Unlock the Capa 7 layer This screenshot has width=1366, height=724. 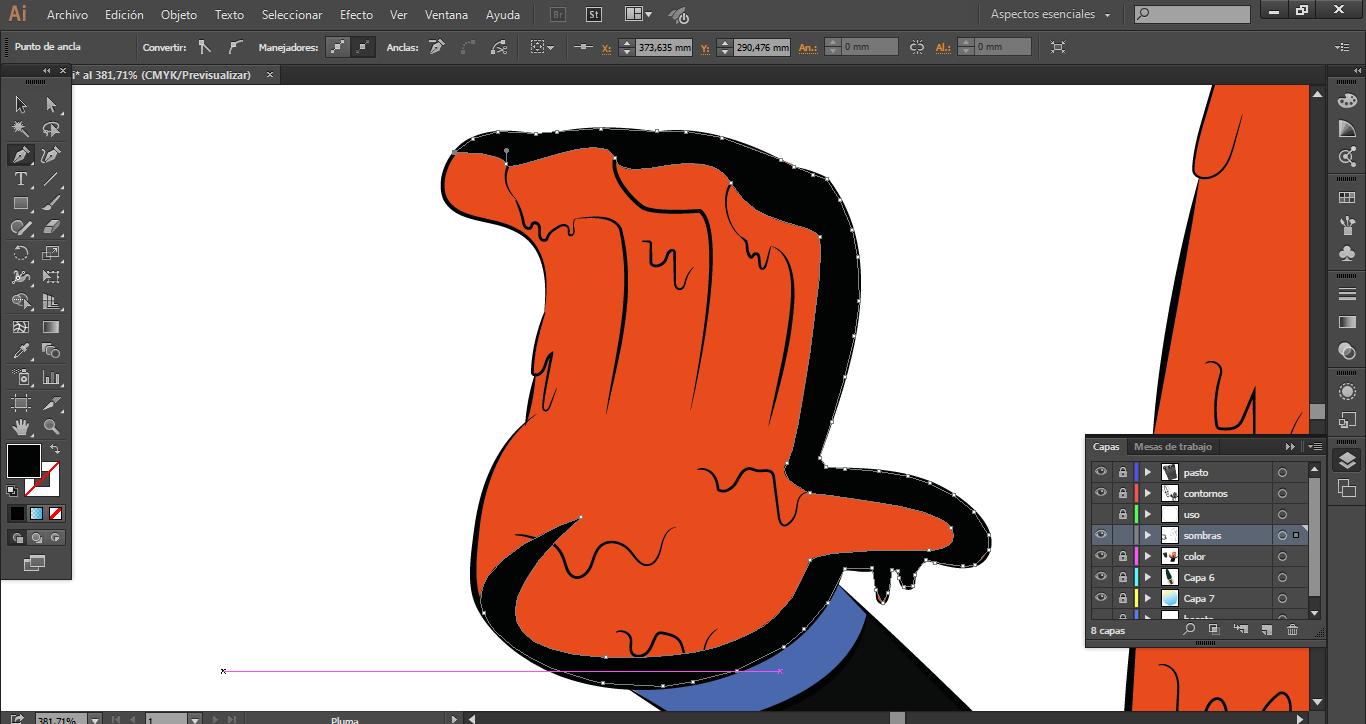[x=1123, y=598]
